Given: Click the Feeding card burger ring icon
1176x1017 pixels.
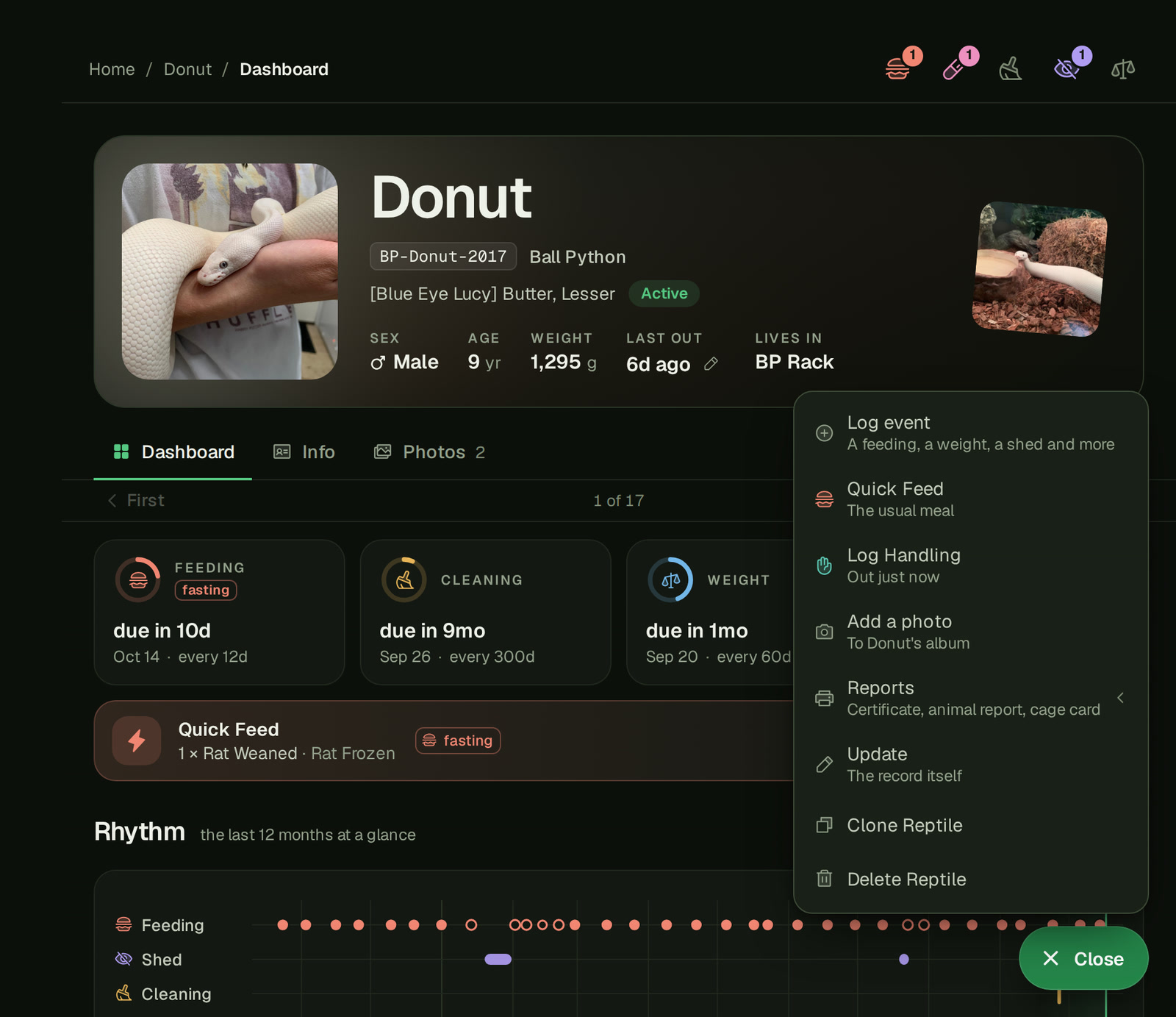Looking at the screenshot, I should (x=138, y=579).
